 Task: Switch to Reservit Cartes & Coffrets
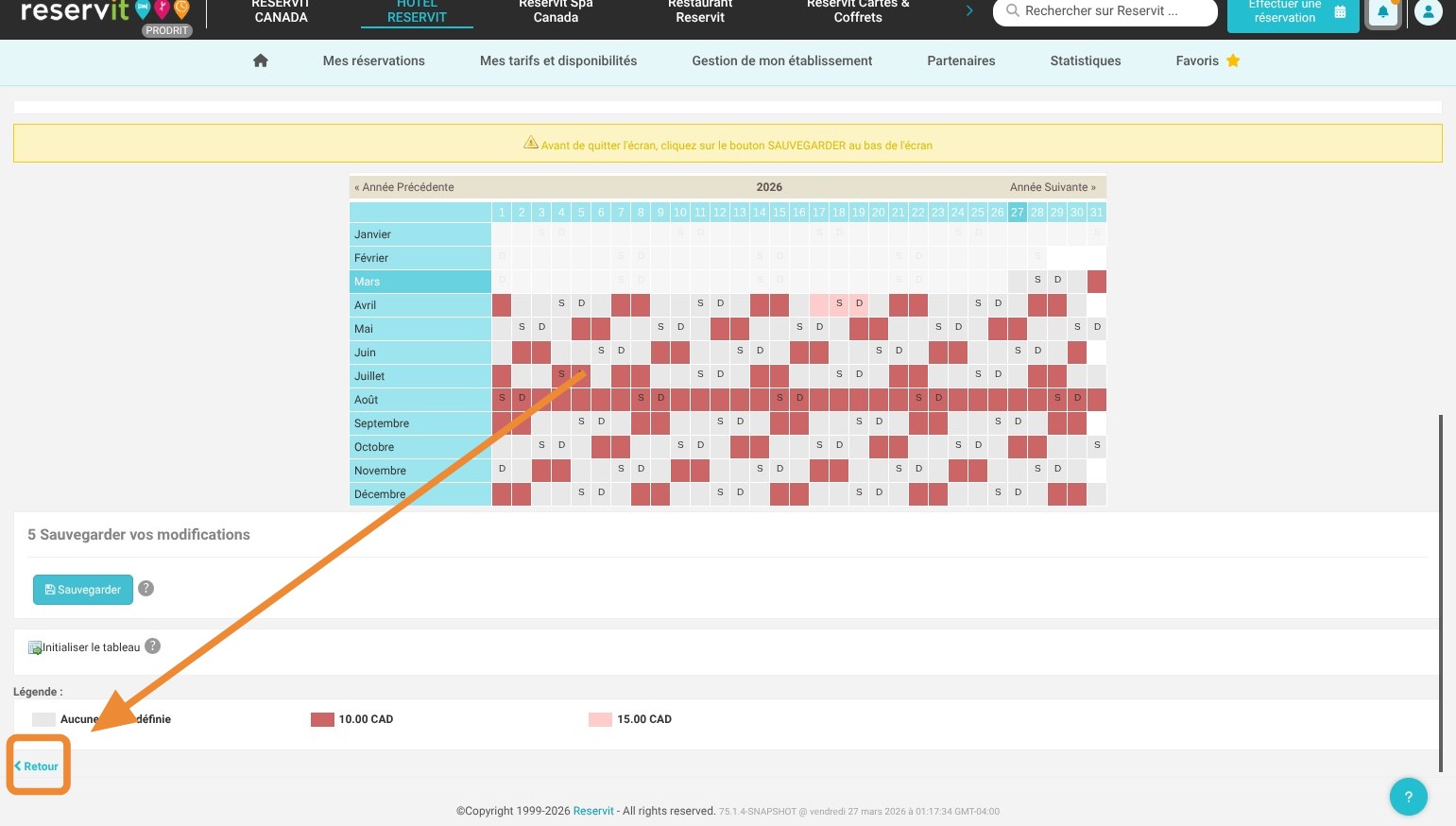[x=858, y=11]
